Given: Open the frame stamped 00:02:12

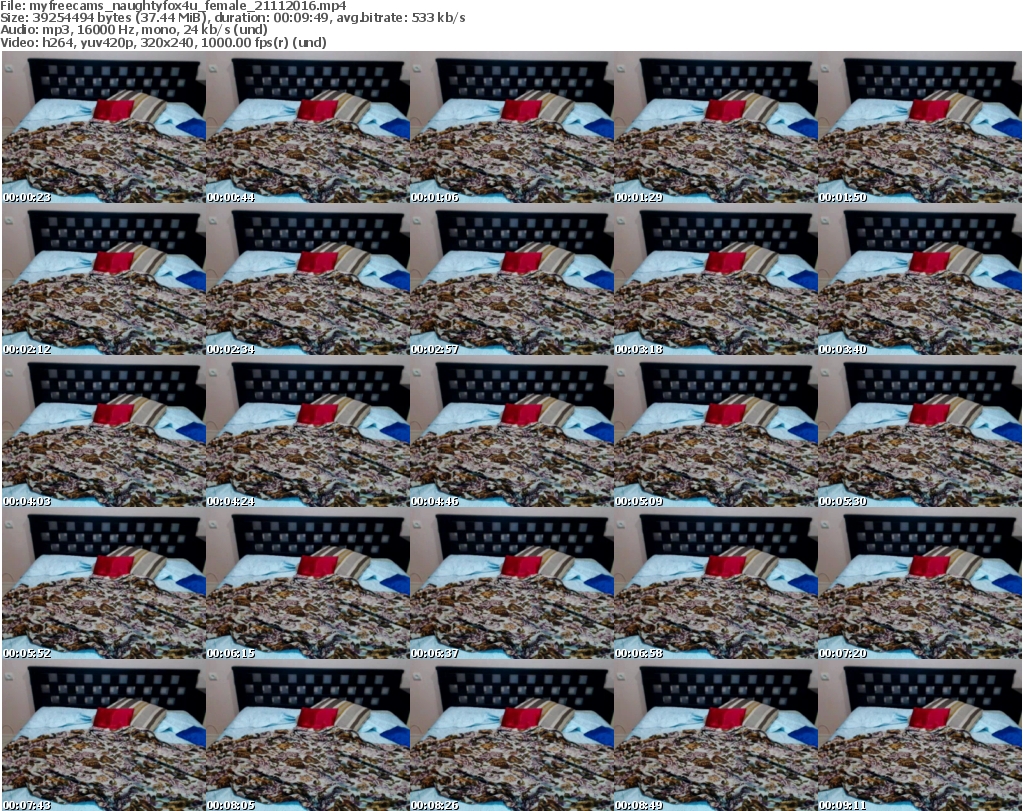Looking at the screenshot, I should coord(104,279).
